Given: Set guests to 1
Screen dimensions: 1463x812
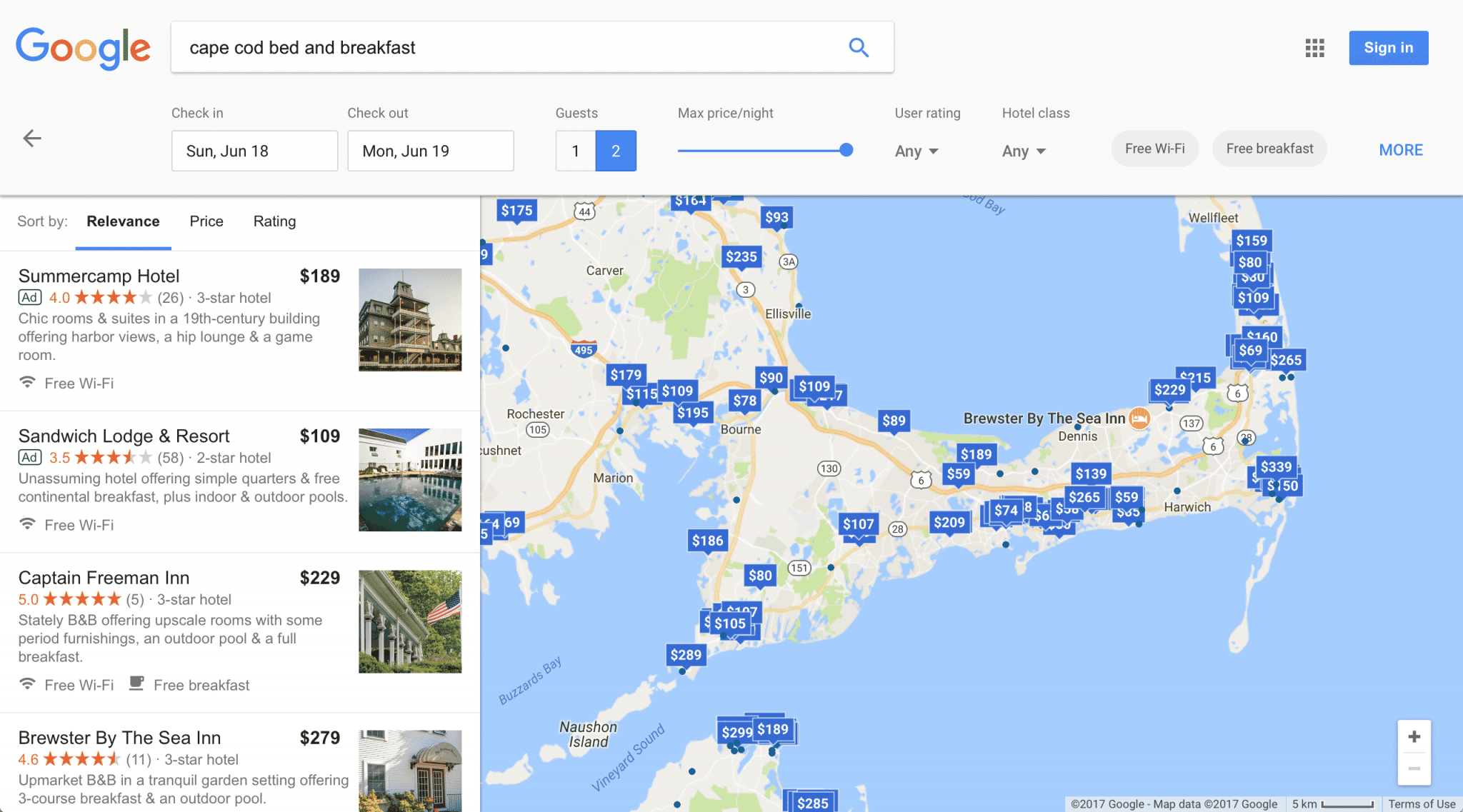Looking at the screenshot, I should point(576,151).
